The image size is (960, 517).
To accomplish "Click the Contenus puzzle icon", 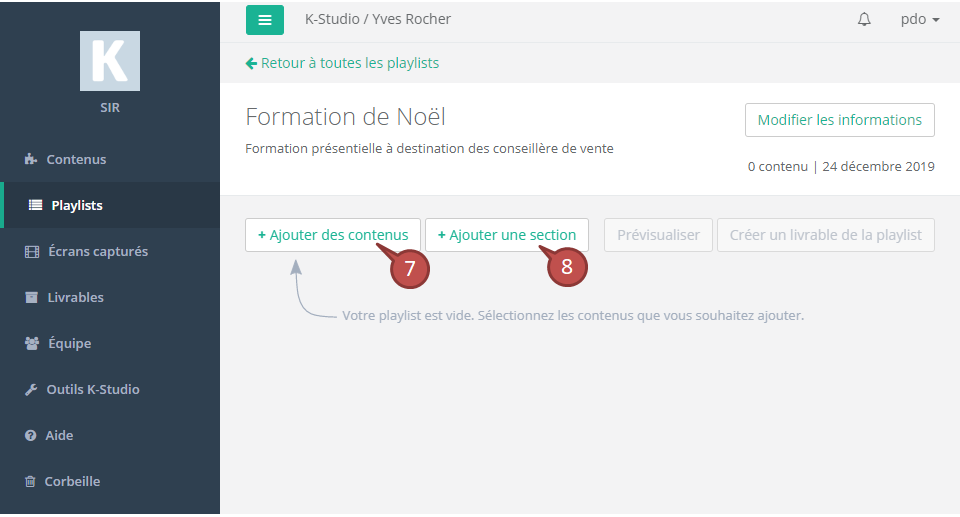I will 31,159.
